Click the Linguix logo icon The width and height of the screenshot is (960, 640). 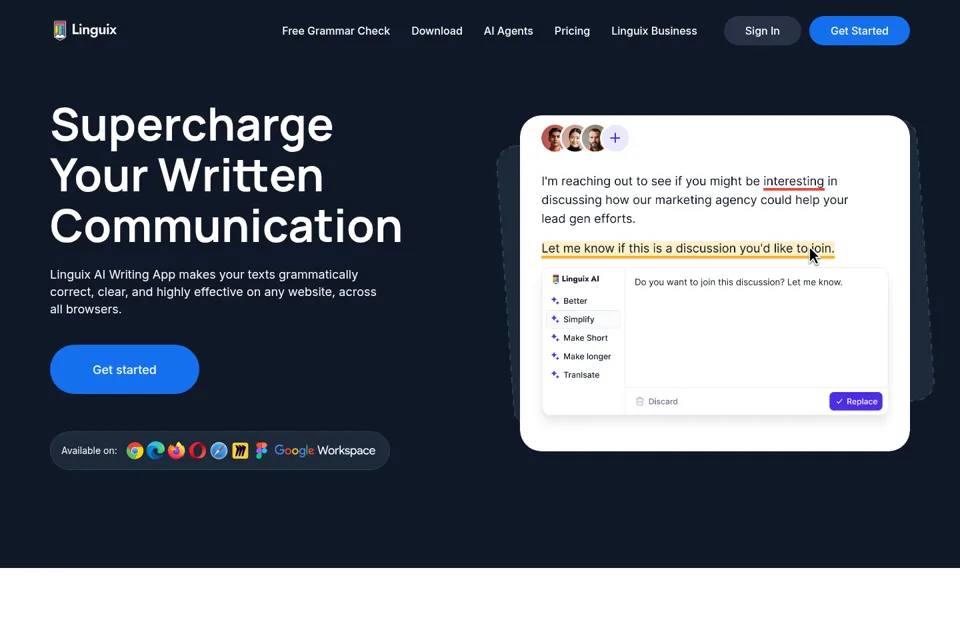[x=59, y=30]
